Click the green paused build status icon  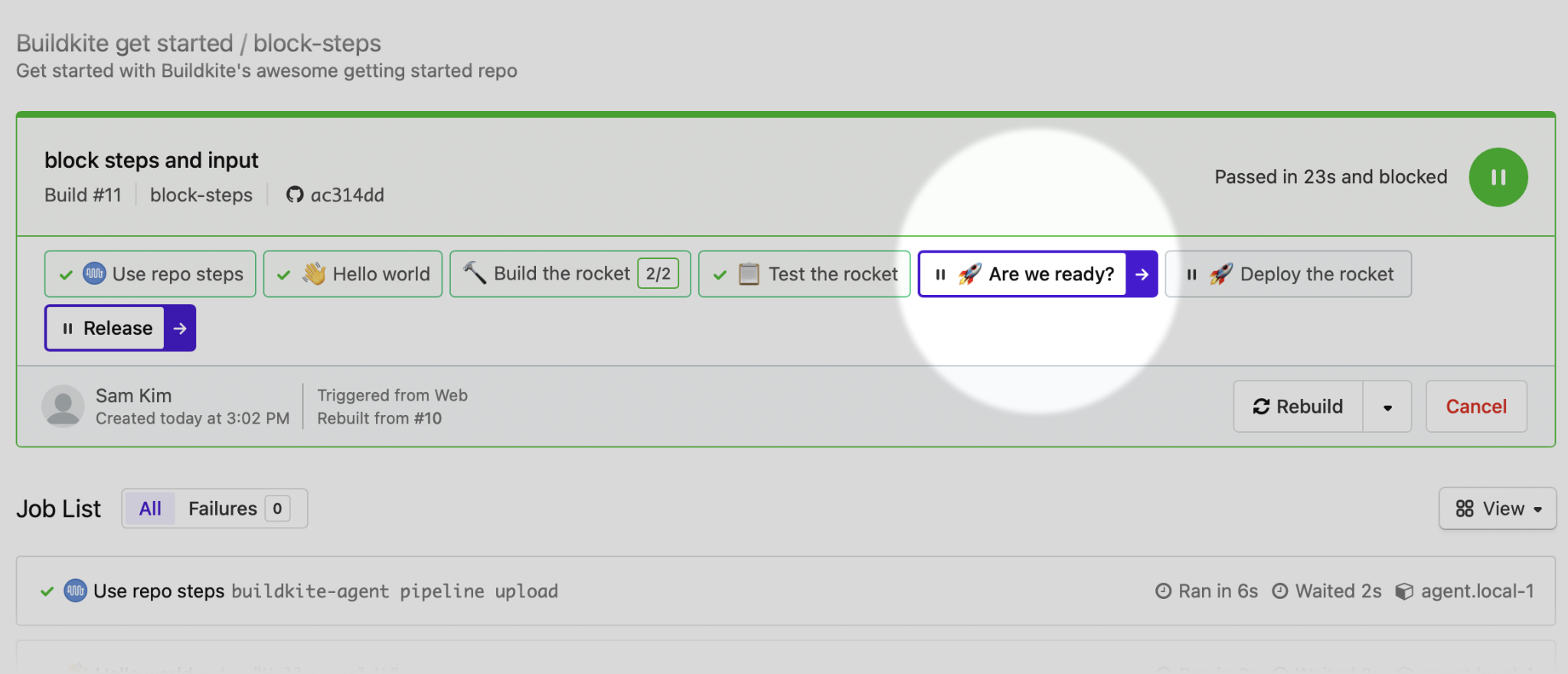pos(1498,177)
